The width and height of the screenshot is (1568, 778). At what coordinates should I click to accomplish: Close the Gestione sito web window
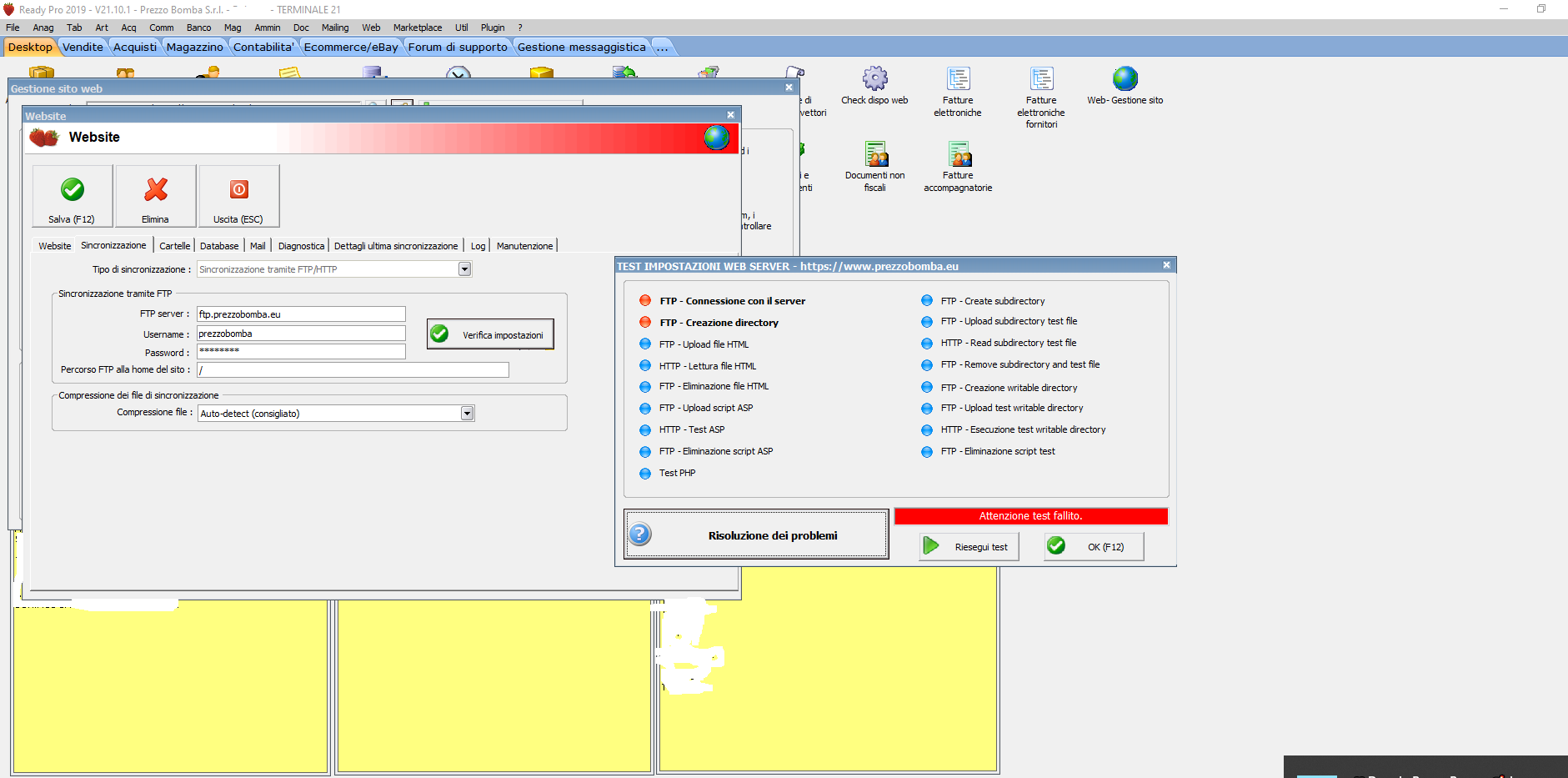pyautogui.click(x=789, y=87)
